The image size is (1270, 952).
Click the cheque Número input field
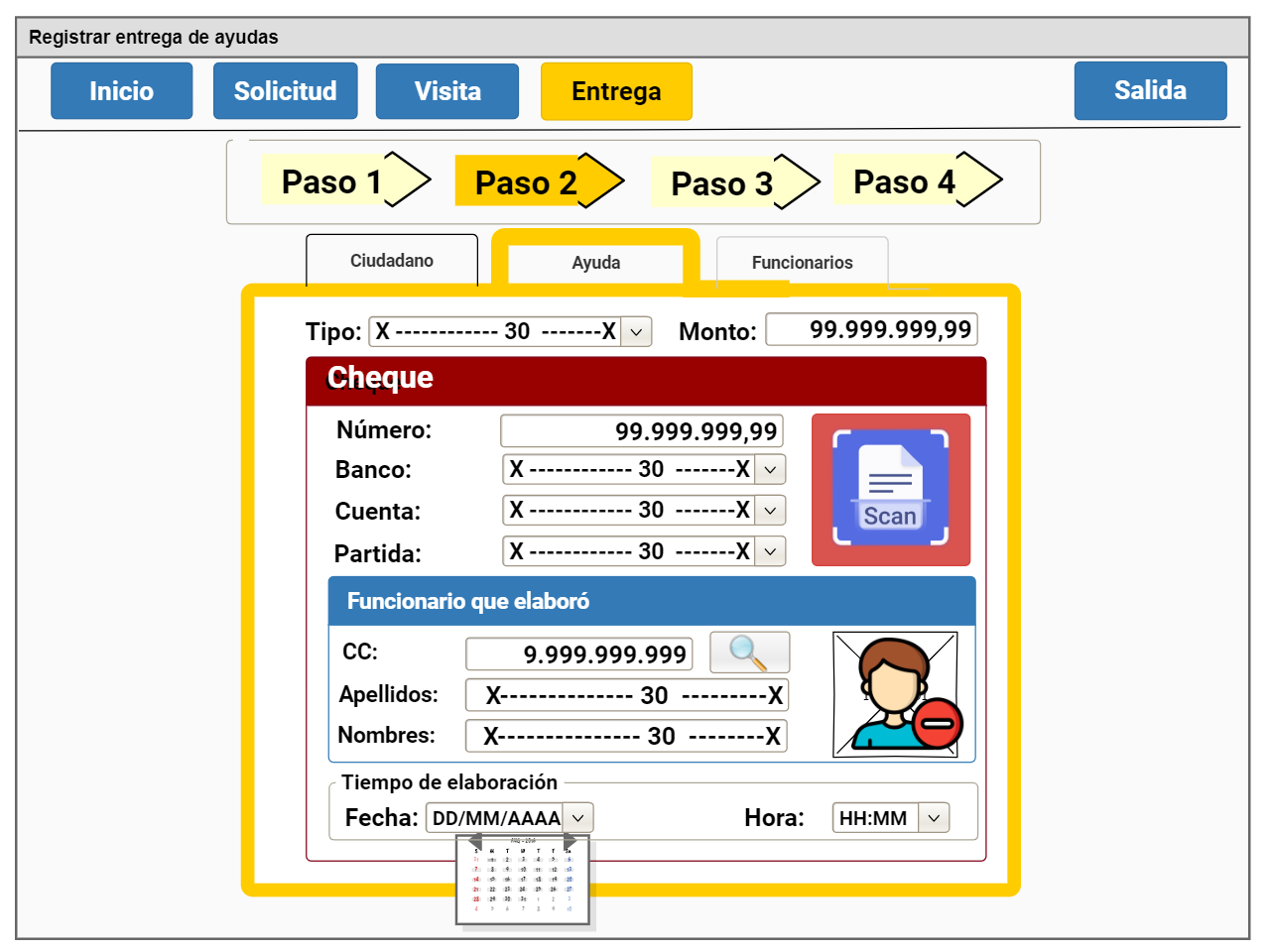[642, 431]
